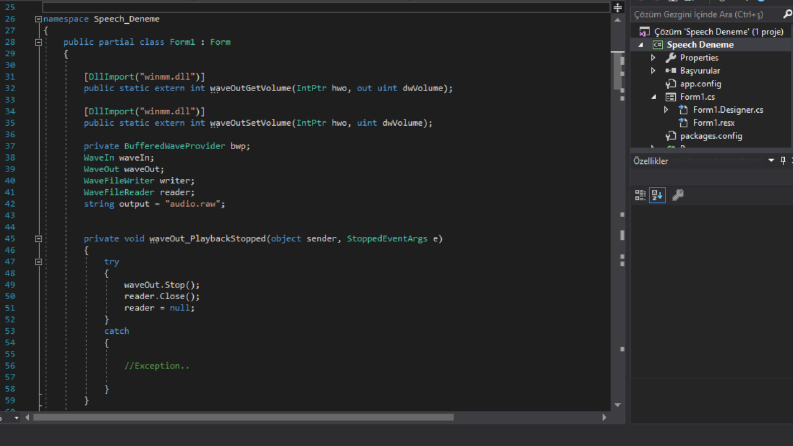The width and height of the screenshot is (793, 446).
Task: Click waveOutSetVolume in the code
Action: [250, 123]
